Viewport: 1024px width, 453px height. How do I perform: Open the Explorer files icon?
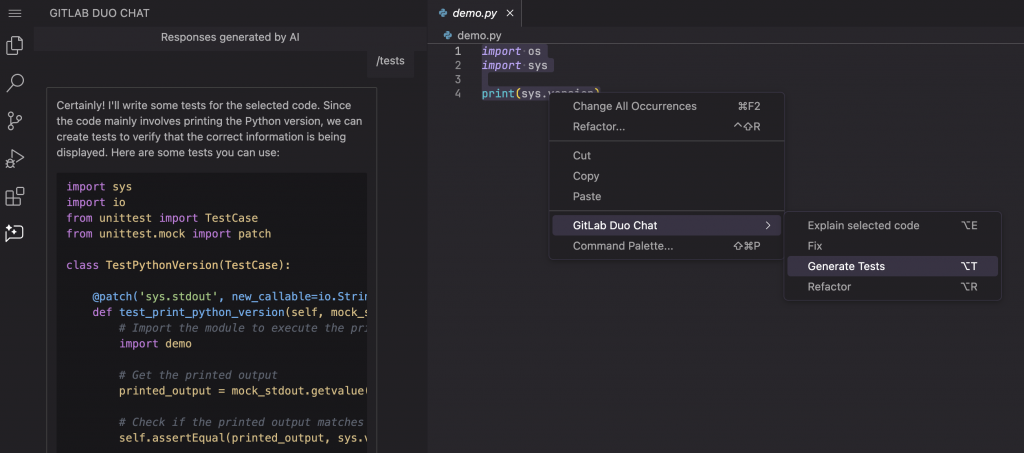(x=15, y=45)
